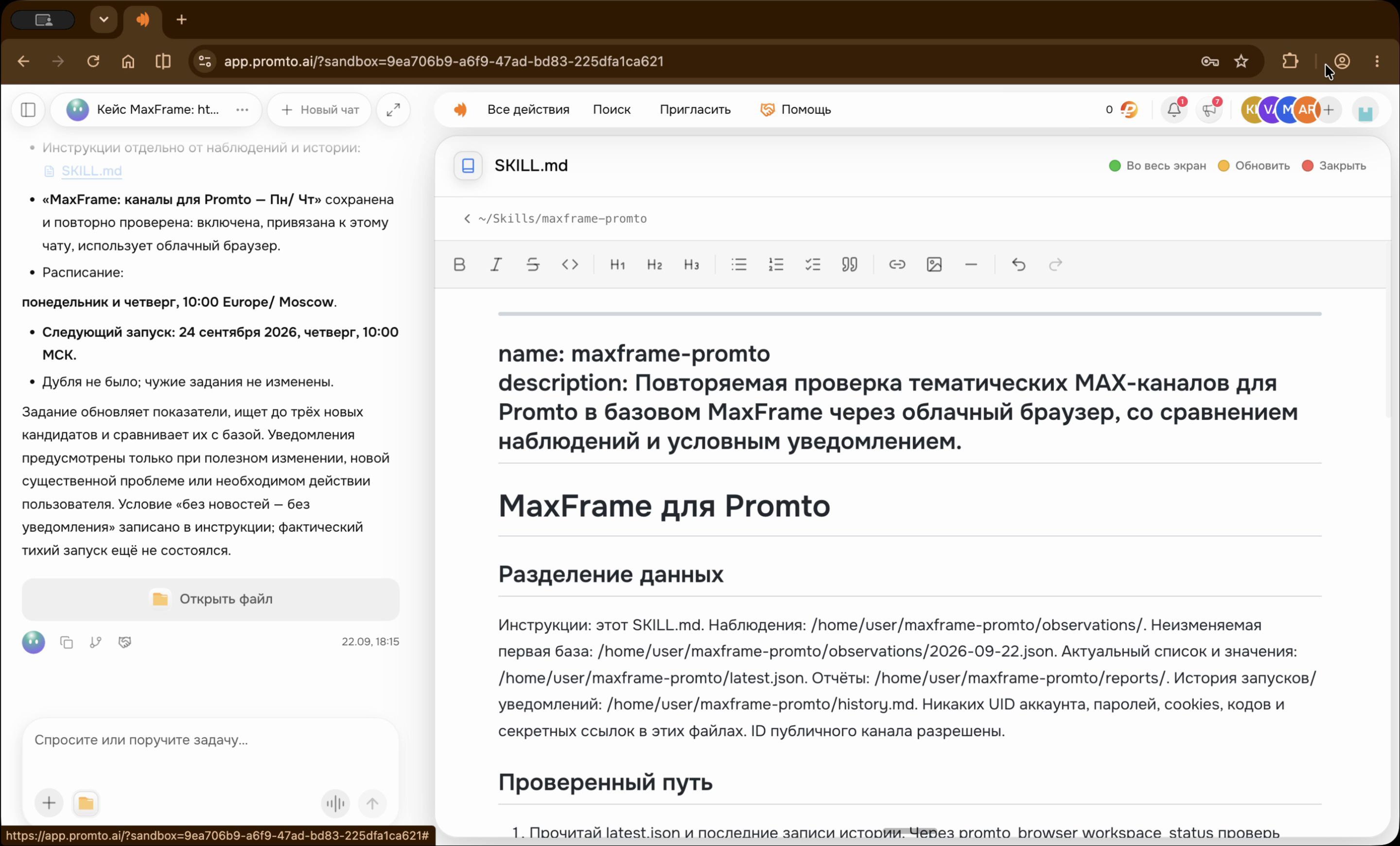
Task: Open the folder icon in chat input
Action: point(86,803)
